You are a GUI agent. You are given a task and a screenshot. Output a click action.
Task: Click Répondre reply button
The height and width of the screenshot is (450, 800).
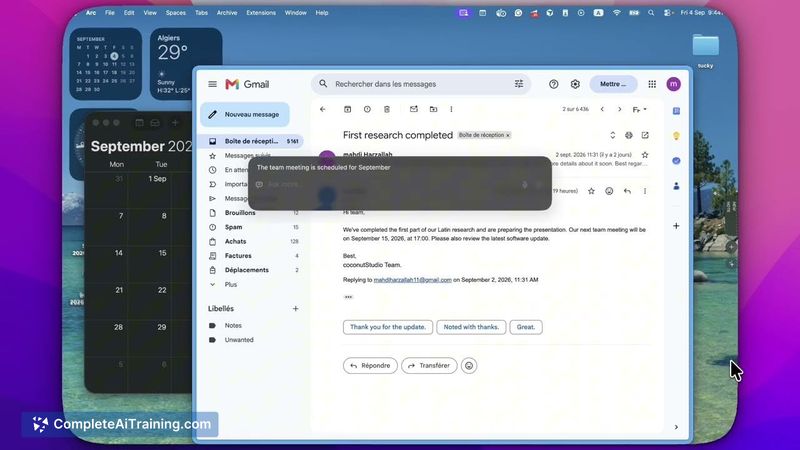point(370,365)
